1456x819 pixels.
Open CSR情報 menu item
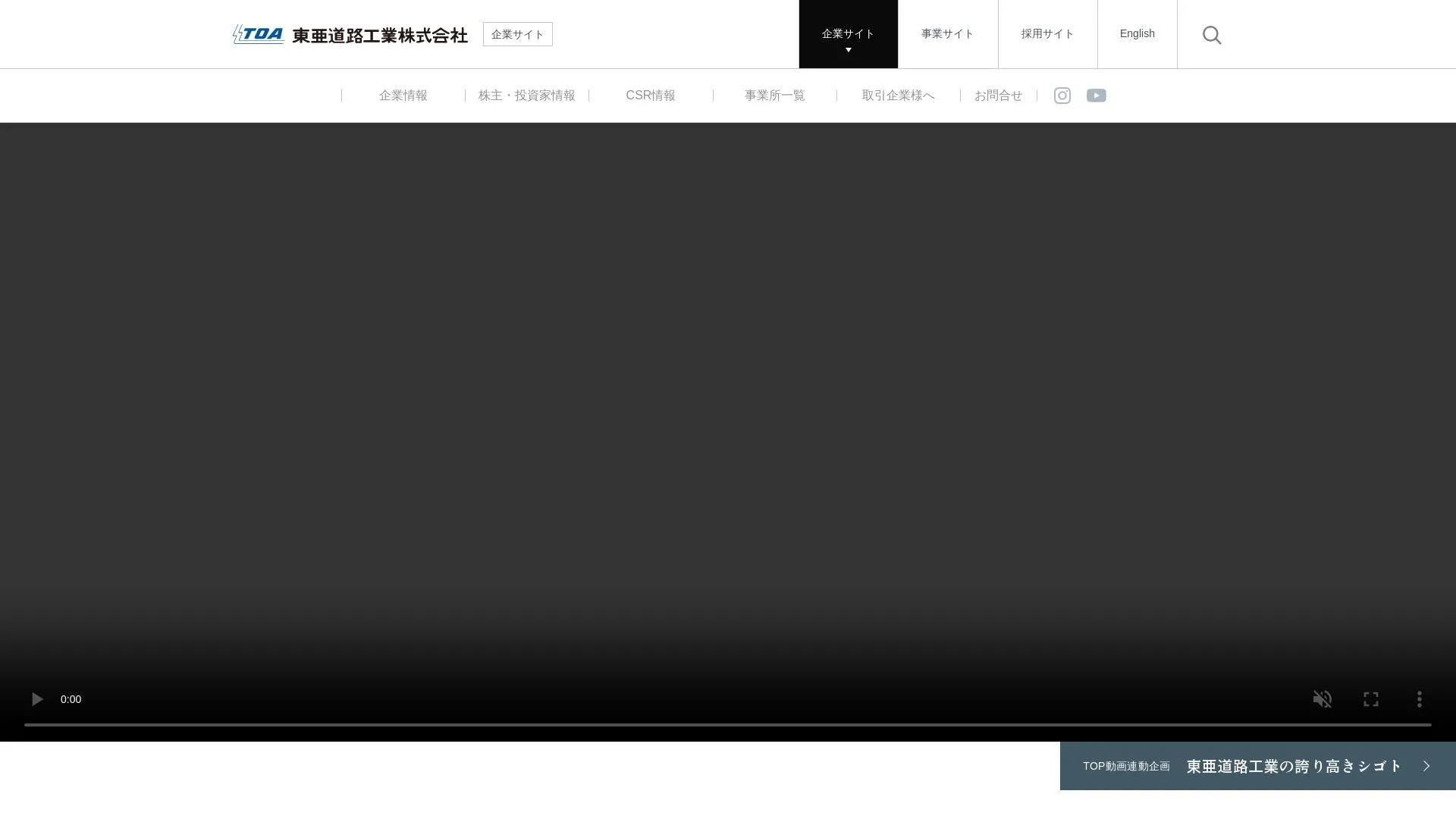[x=650, y=96]
